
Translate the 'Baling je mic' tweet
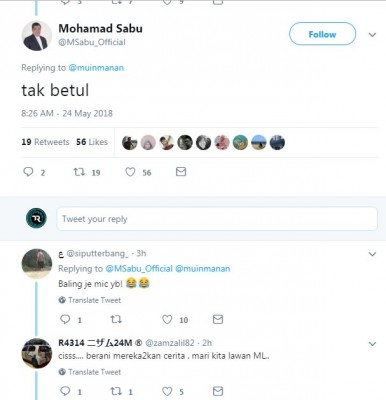pos(90,300)
